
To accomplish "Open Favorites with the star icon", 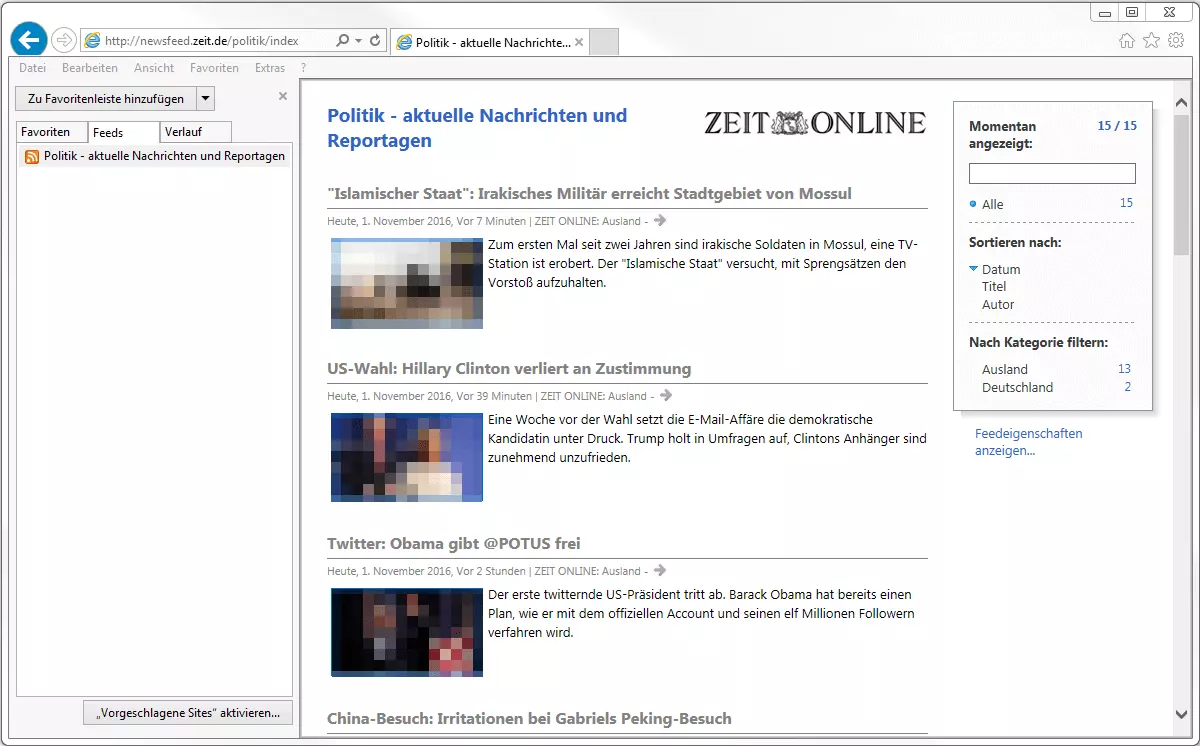I will pos(1151,41).
